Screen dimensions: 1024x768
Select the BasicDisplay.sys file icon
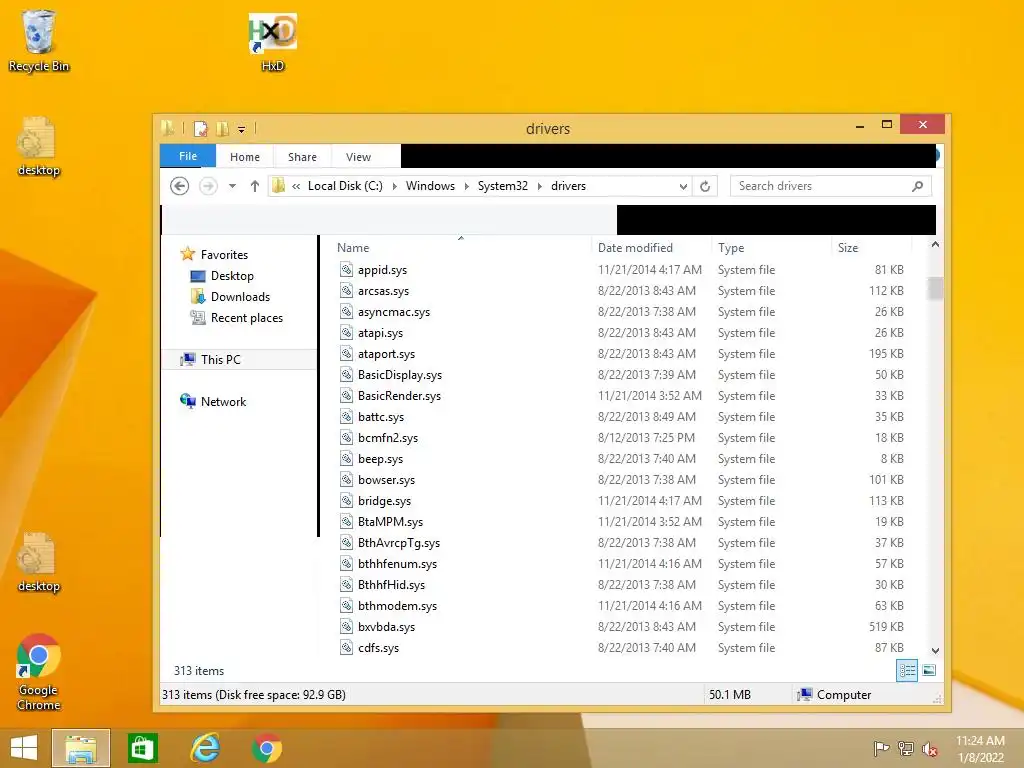click(346, 374)
